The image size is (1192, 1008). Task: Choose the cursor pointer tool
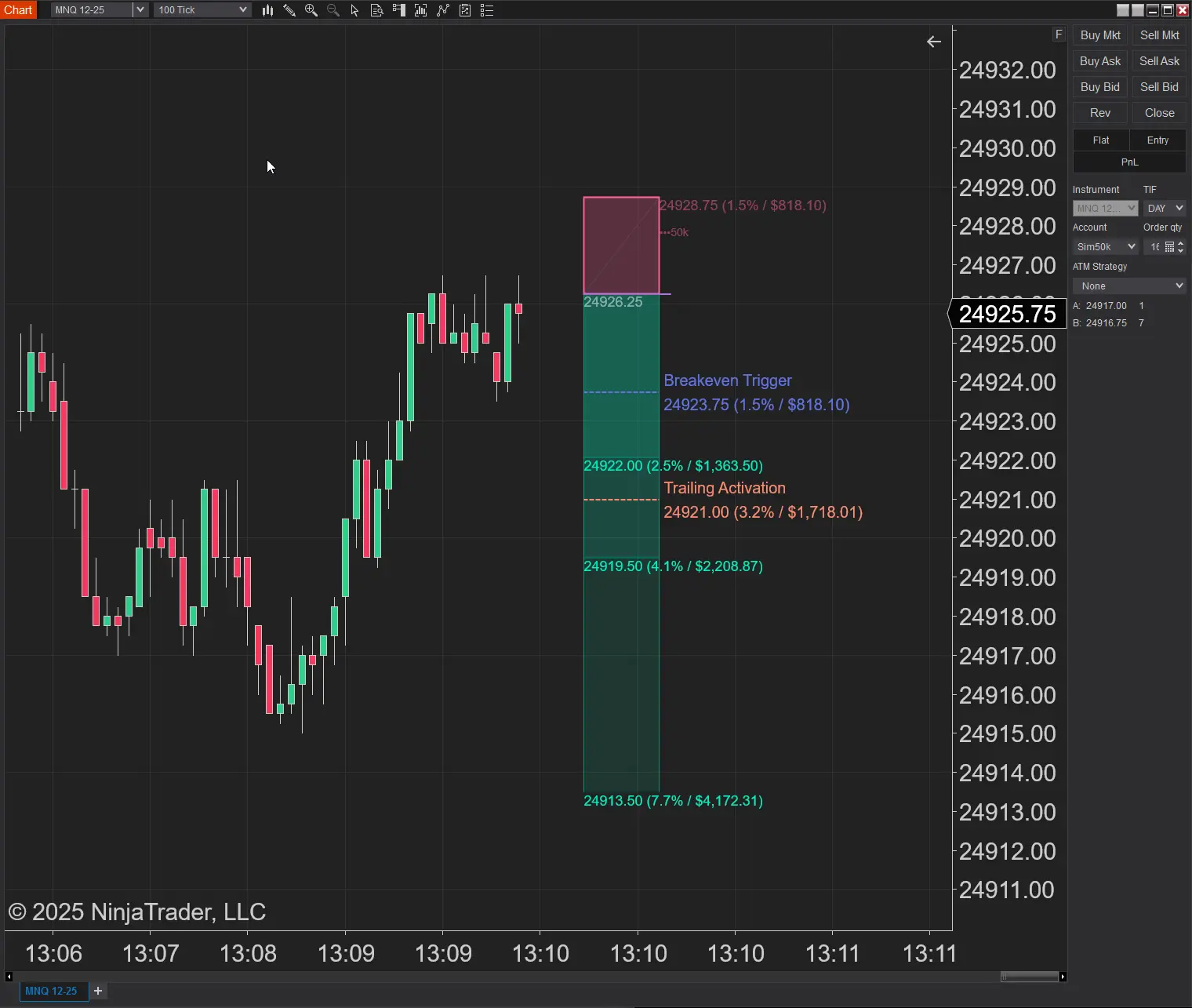coord(354,10)
